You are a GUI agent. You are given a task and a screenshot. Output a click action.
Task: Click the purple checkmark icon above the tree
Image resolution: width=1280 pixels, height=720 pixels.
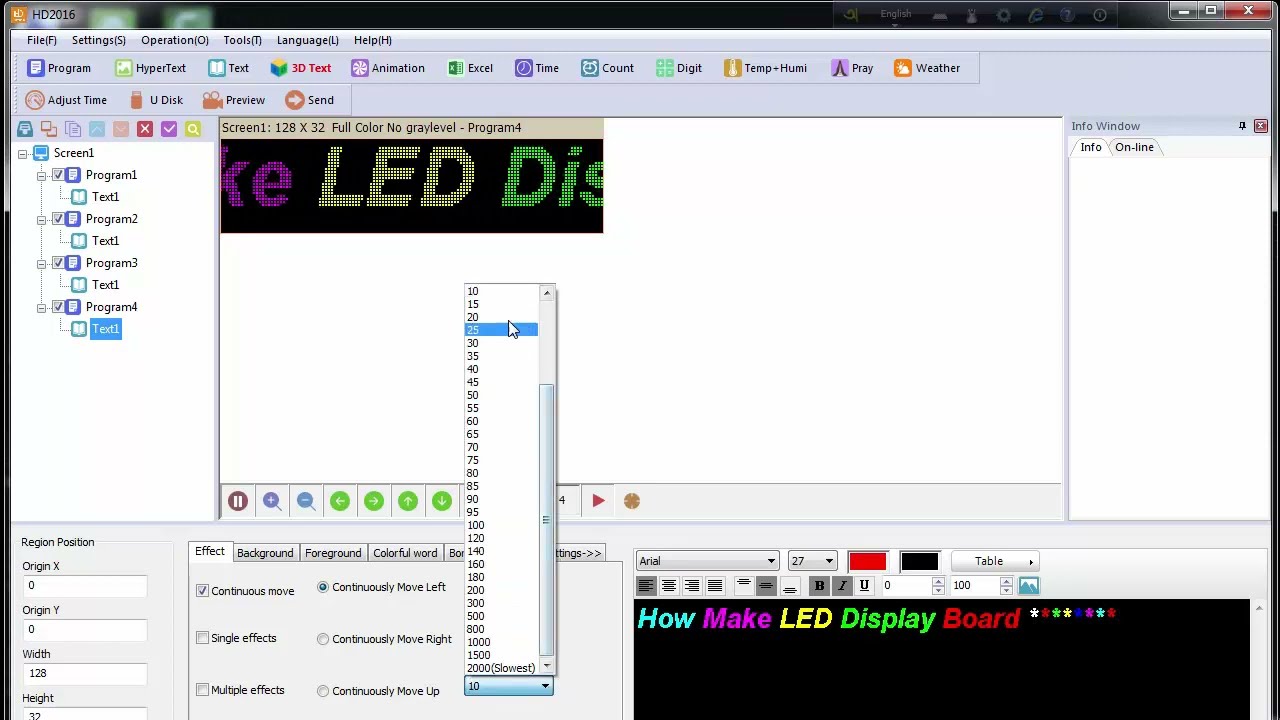tap(169, 129)
